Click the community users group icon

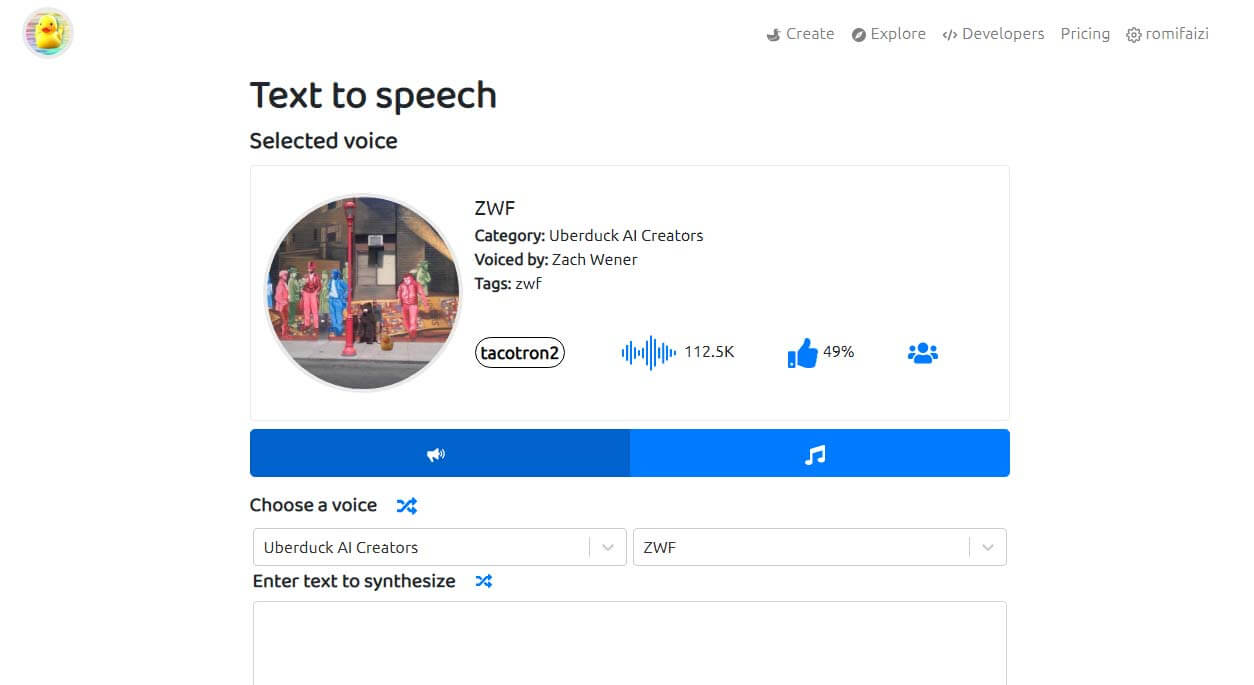point(923,353)
